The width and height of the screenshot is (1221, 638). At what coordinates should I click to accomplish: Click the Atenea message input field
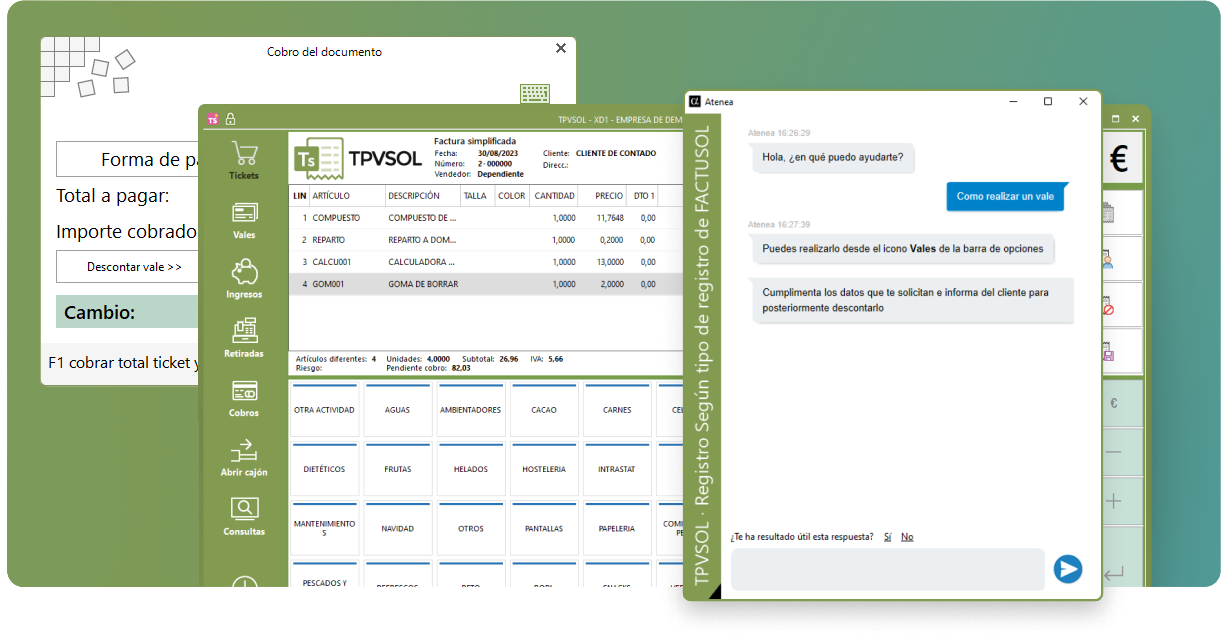[888, 569]
